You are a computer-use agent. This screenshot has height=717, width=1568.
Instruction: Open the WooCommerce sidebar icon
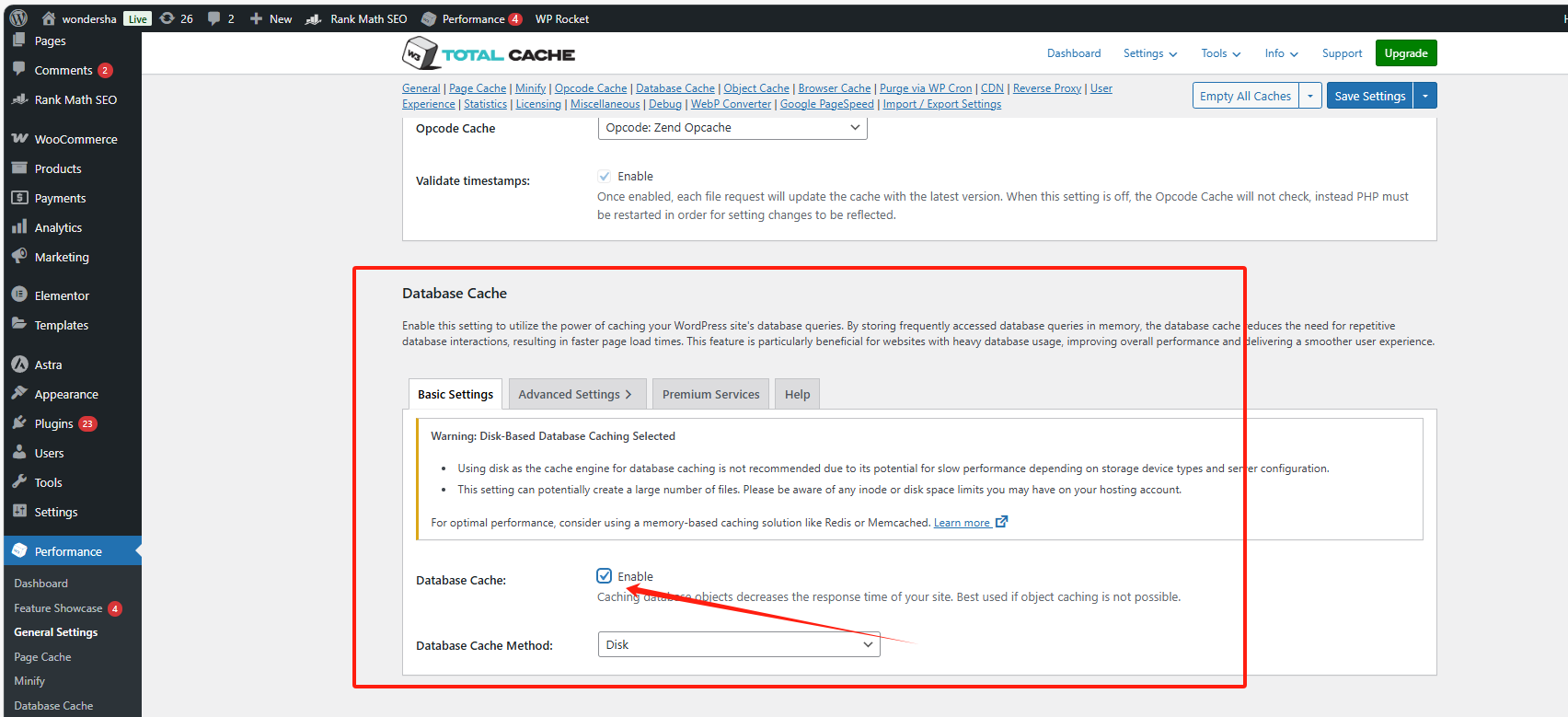pyautogui.click(x=19, y=139)
